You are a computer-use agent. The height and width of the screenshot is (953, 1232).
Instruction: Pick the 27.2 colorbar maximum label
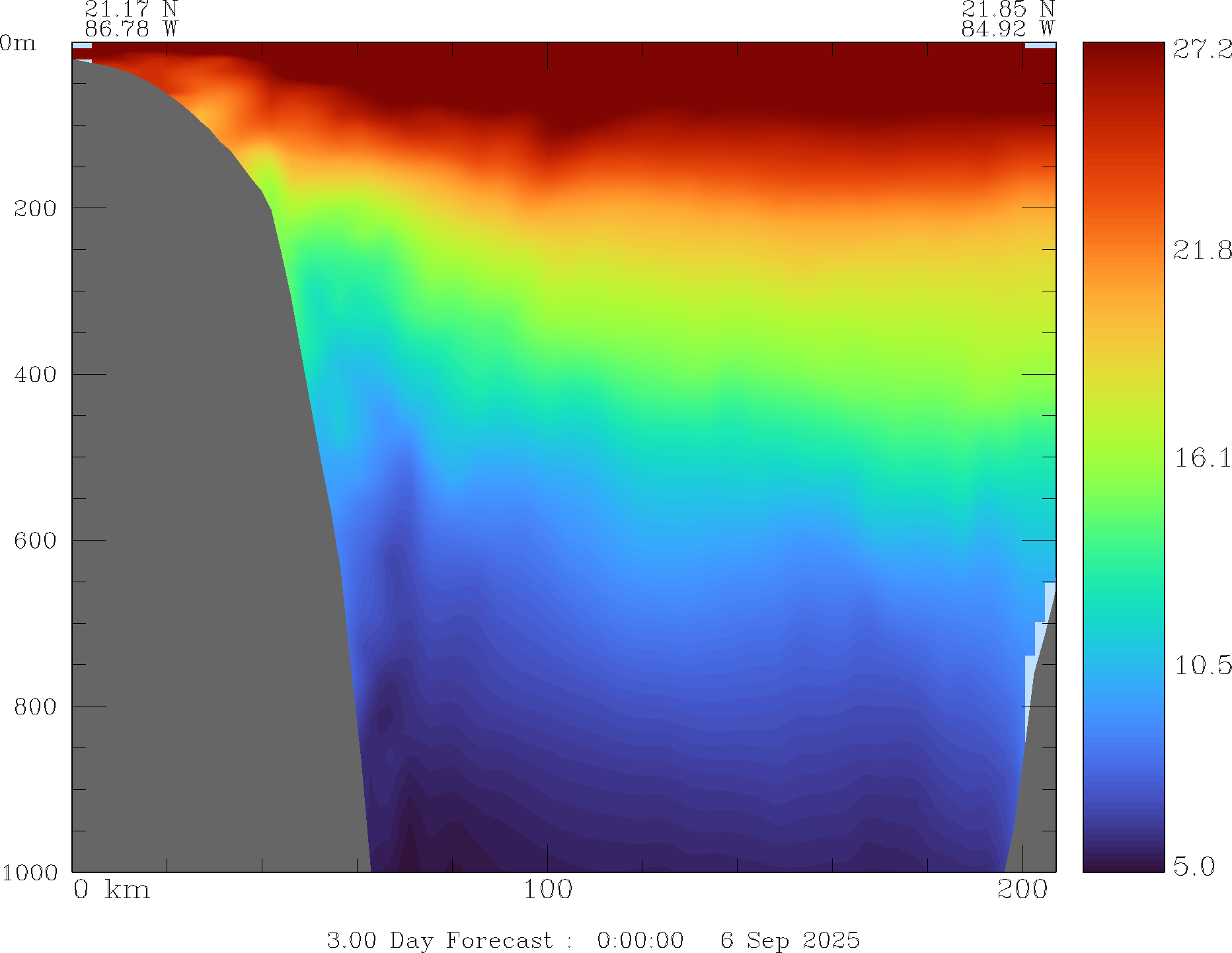[1202, 50]
